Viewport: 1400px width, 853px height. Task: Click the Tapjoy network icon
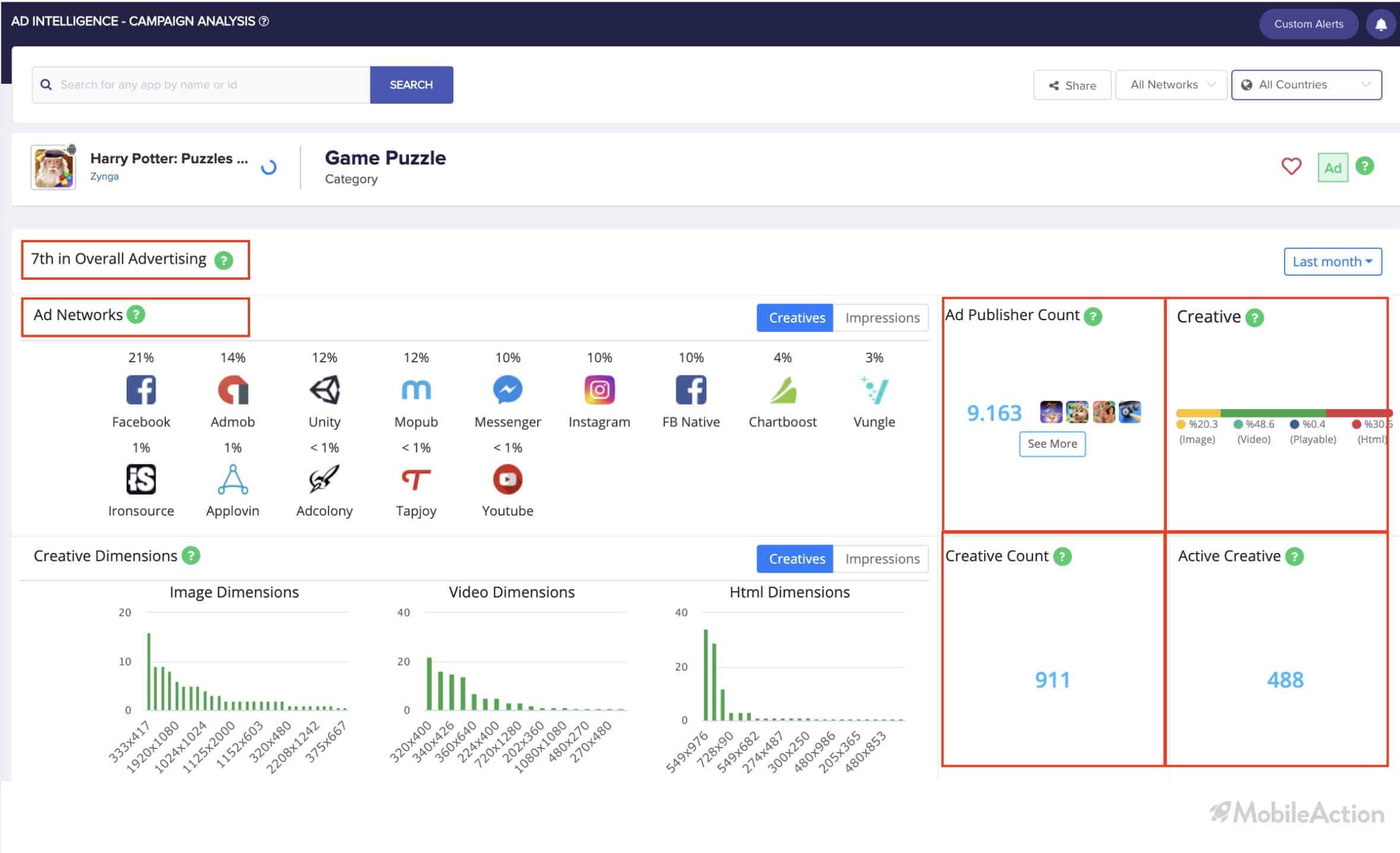(416, 479)
